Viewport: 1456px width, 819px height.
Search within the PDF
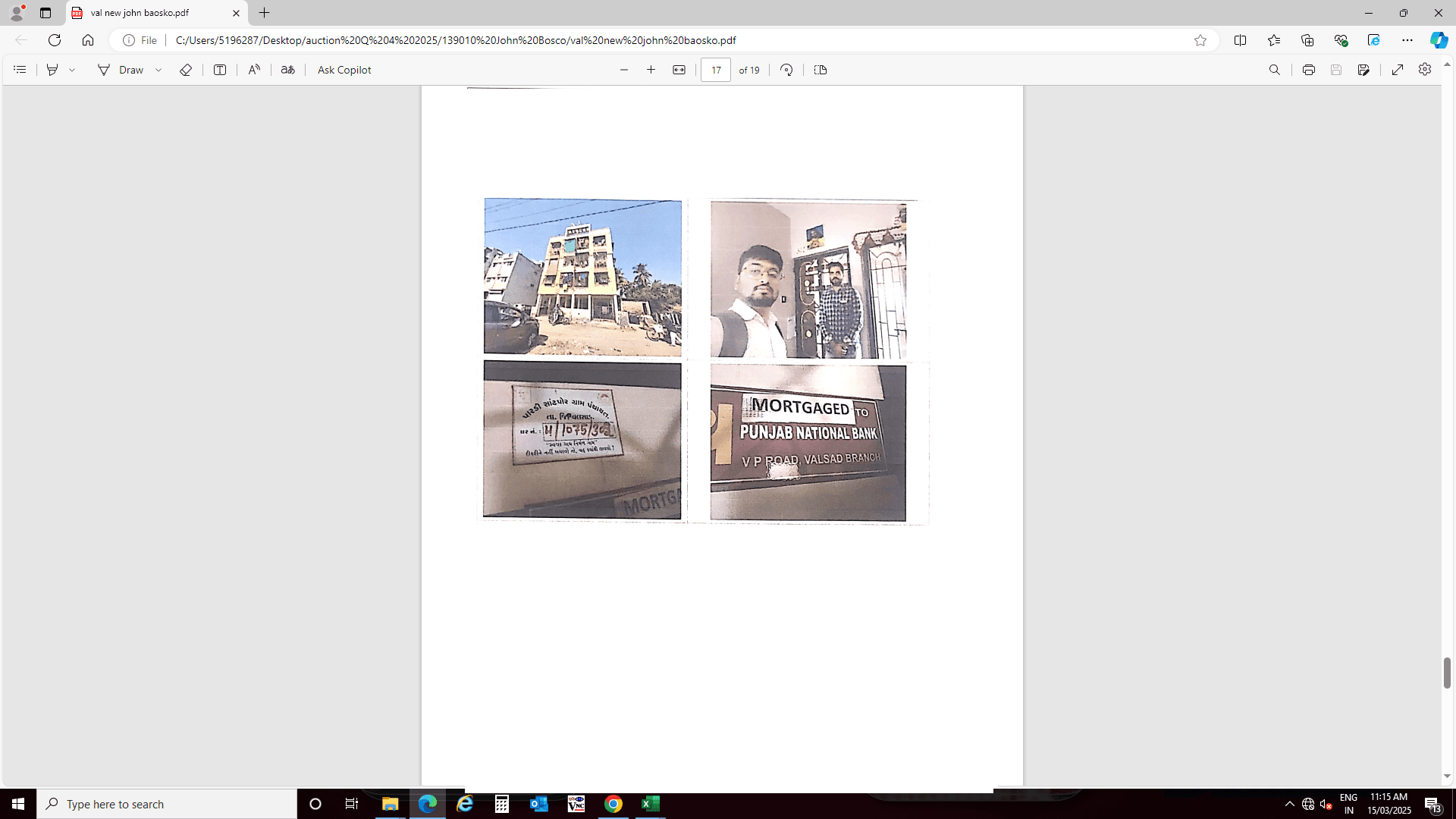[x=1275, y=70]
